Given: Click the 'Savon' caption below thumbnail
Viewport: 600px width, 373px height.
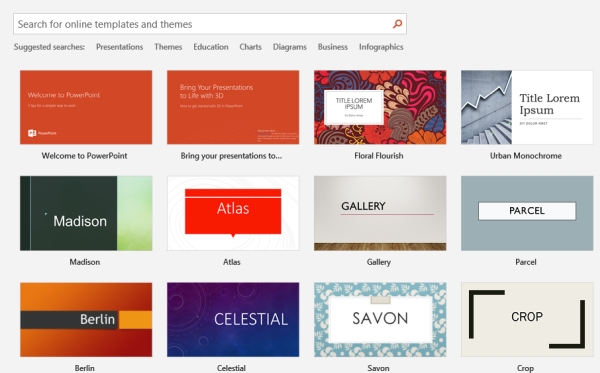Looking at the screenshot, I should [378, 368].
